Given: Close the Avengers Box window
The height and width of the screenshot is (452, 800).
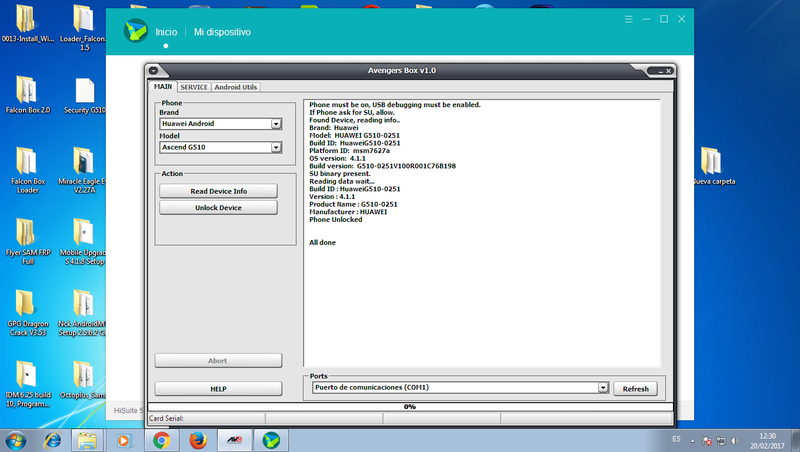Looking at the screenshot, I should [x=668, y=71].
